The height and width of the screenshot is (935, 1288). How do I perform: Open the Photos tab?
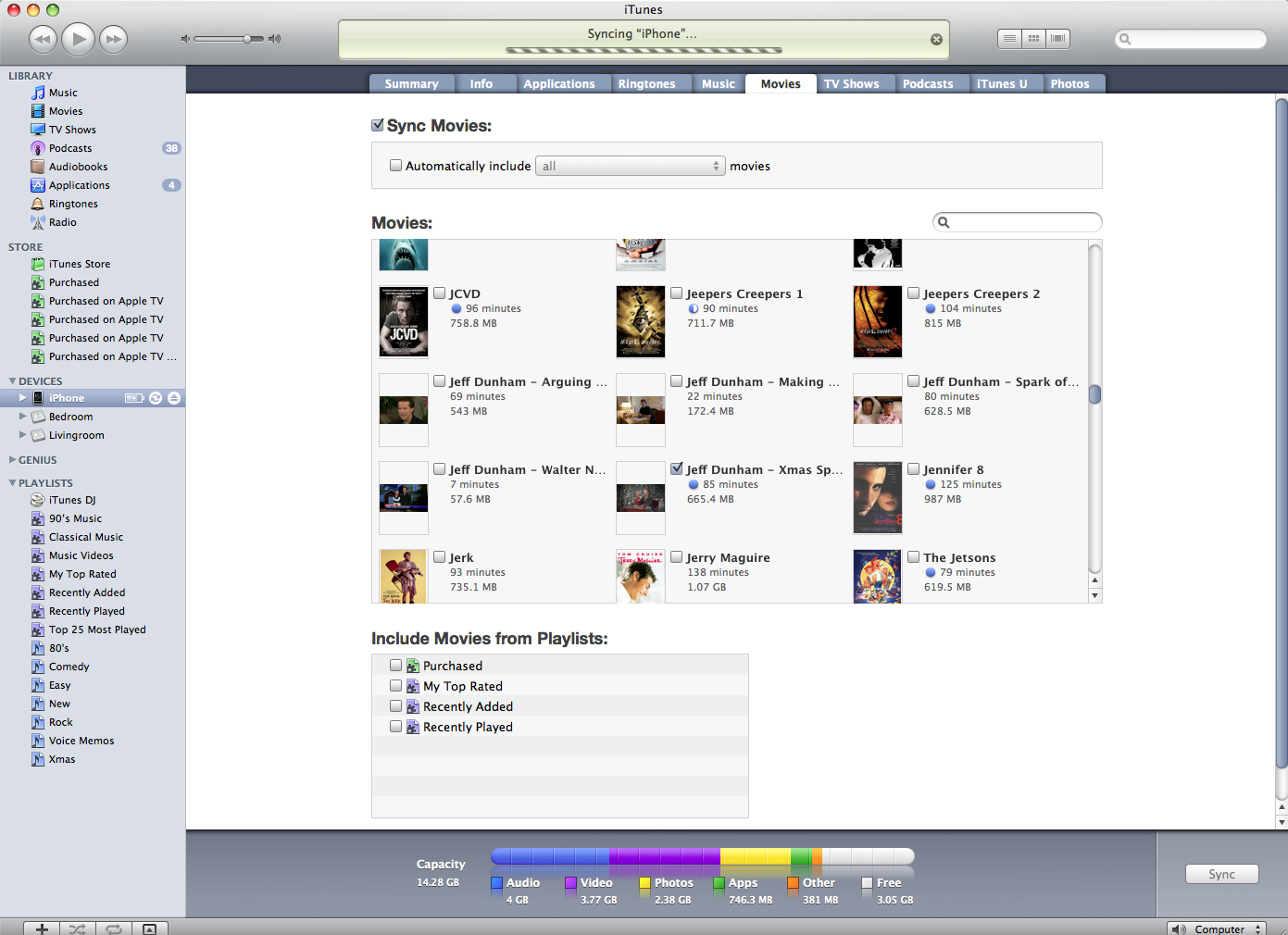click(1069, 83)
